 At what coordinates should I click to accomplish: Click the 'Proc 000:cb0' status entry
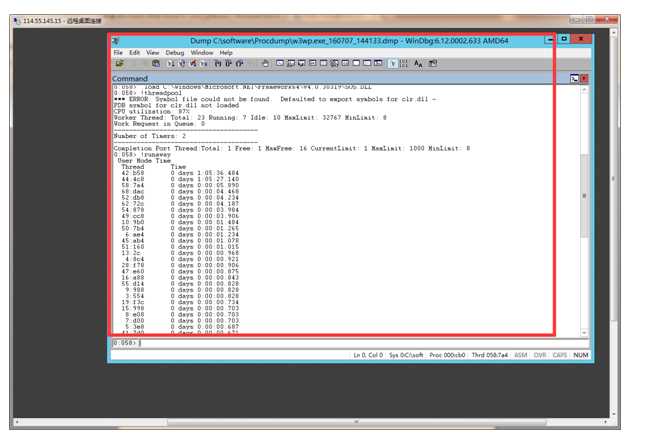point(447,355)
